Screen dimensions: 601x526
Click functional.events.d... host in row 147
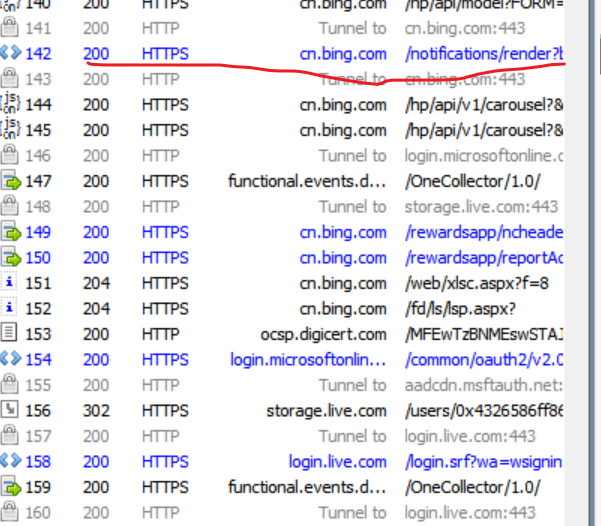click(x=307, y=181)
